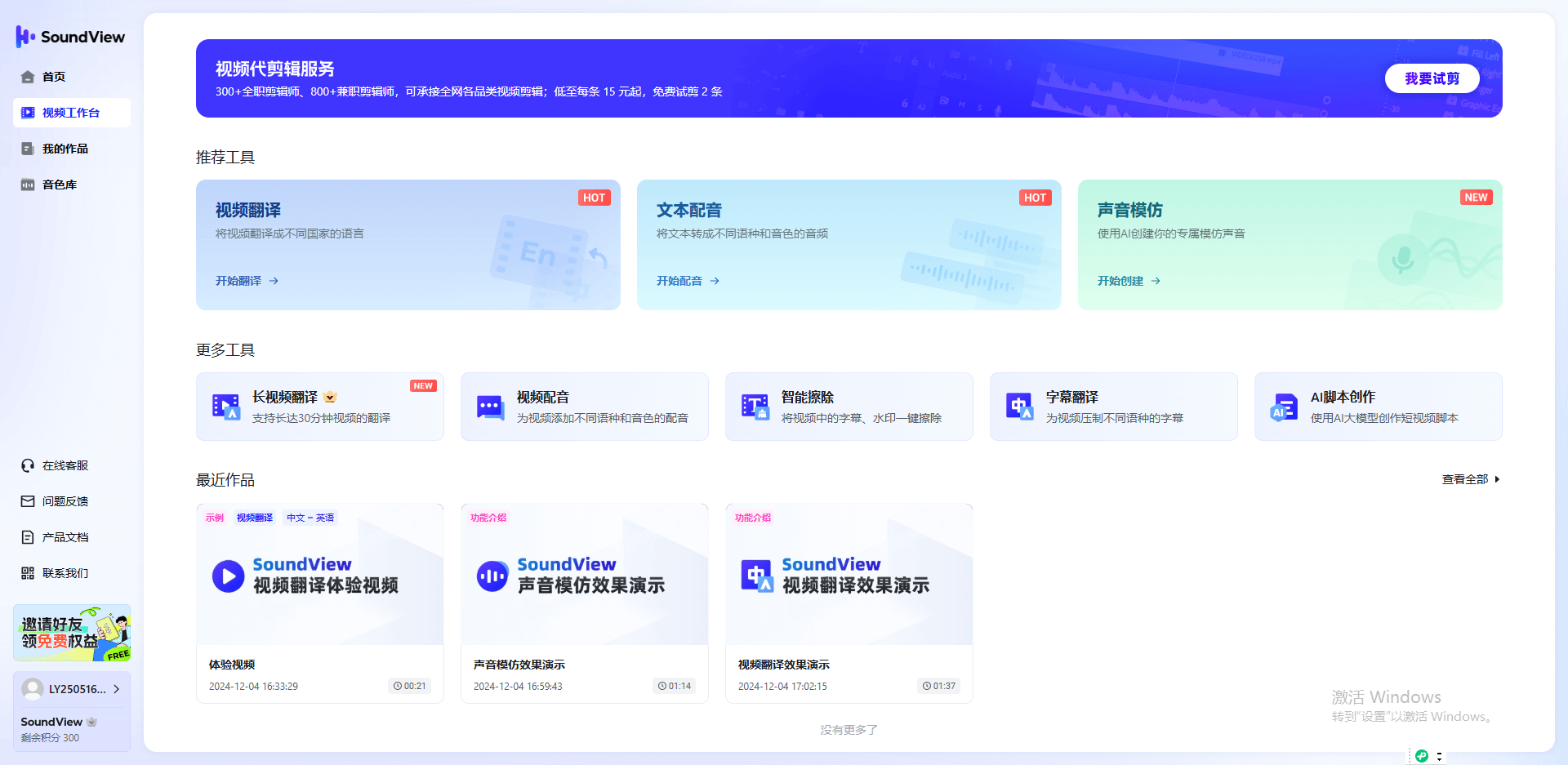Open 音色库 menu item

tap(72, 185)
